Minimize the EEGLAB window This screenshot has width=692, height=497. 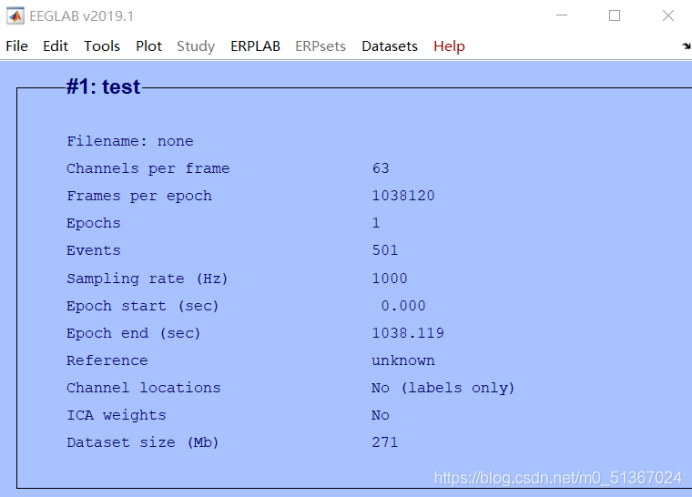[x=561, y=15]
